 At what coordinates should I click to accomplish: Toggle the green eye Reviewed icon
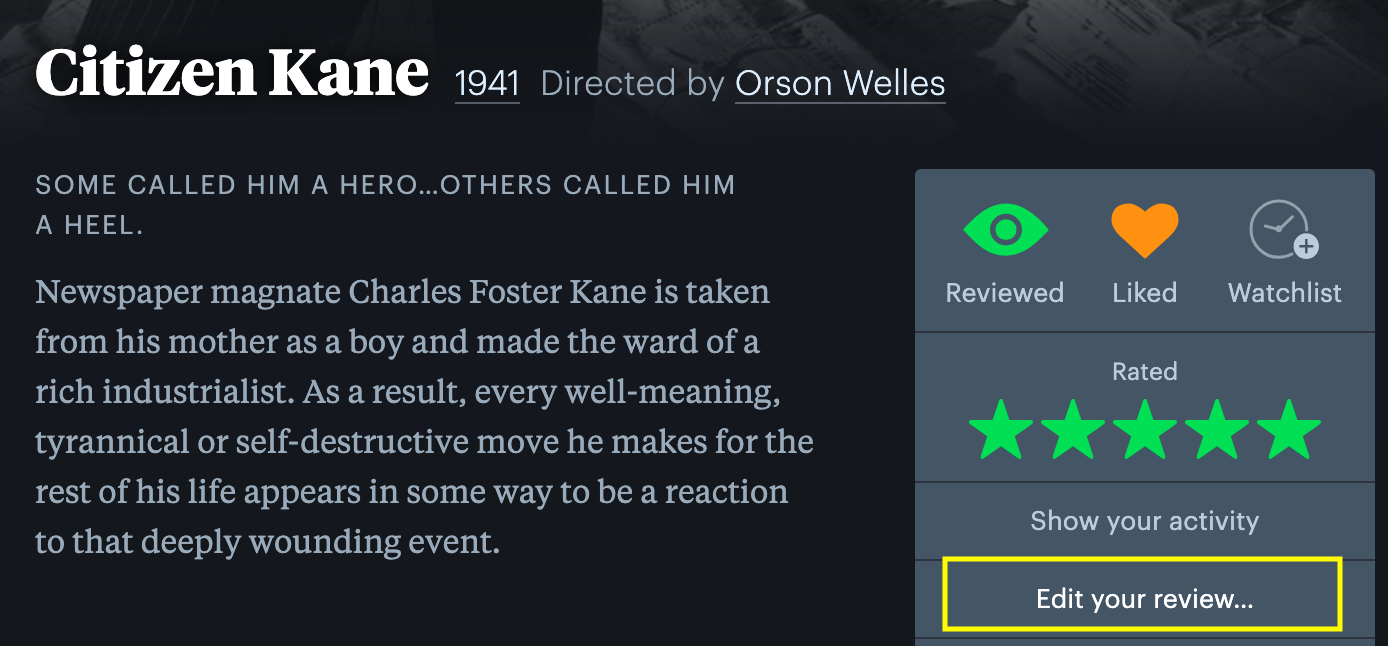tap(1005, 230)
